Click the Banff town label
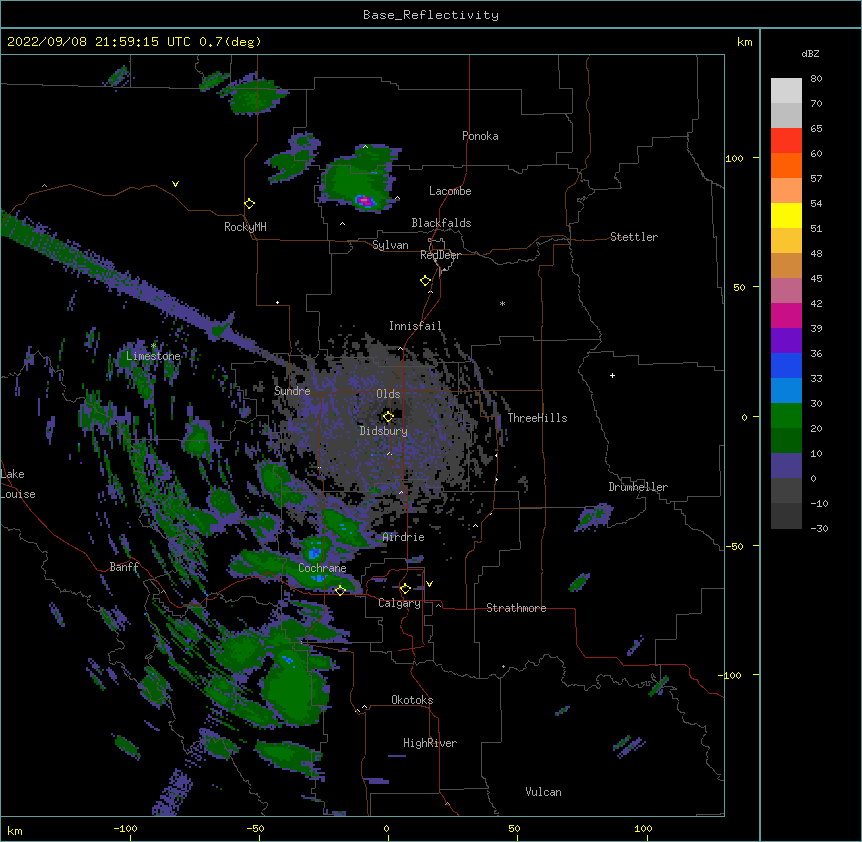 124,567
